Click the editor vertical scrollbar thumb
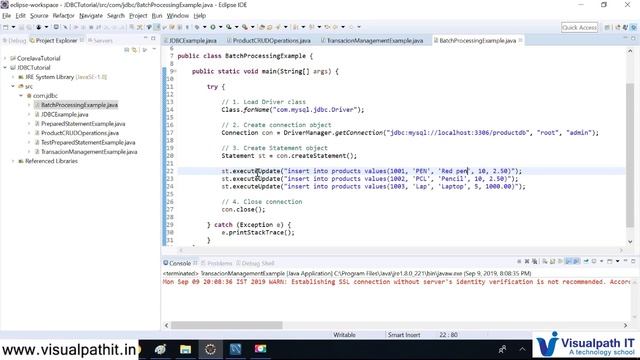 pyautogui.click(x=630, y=155)
